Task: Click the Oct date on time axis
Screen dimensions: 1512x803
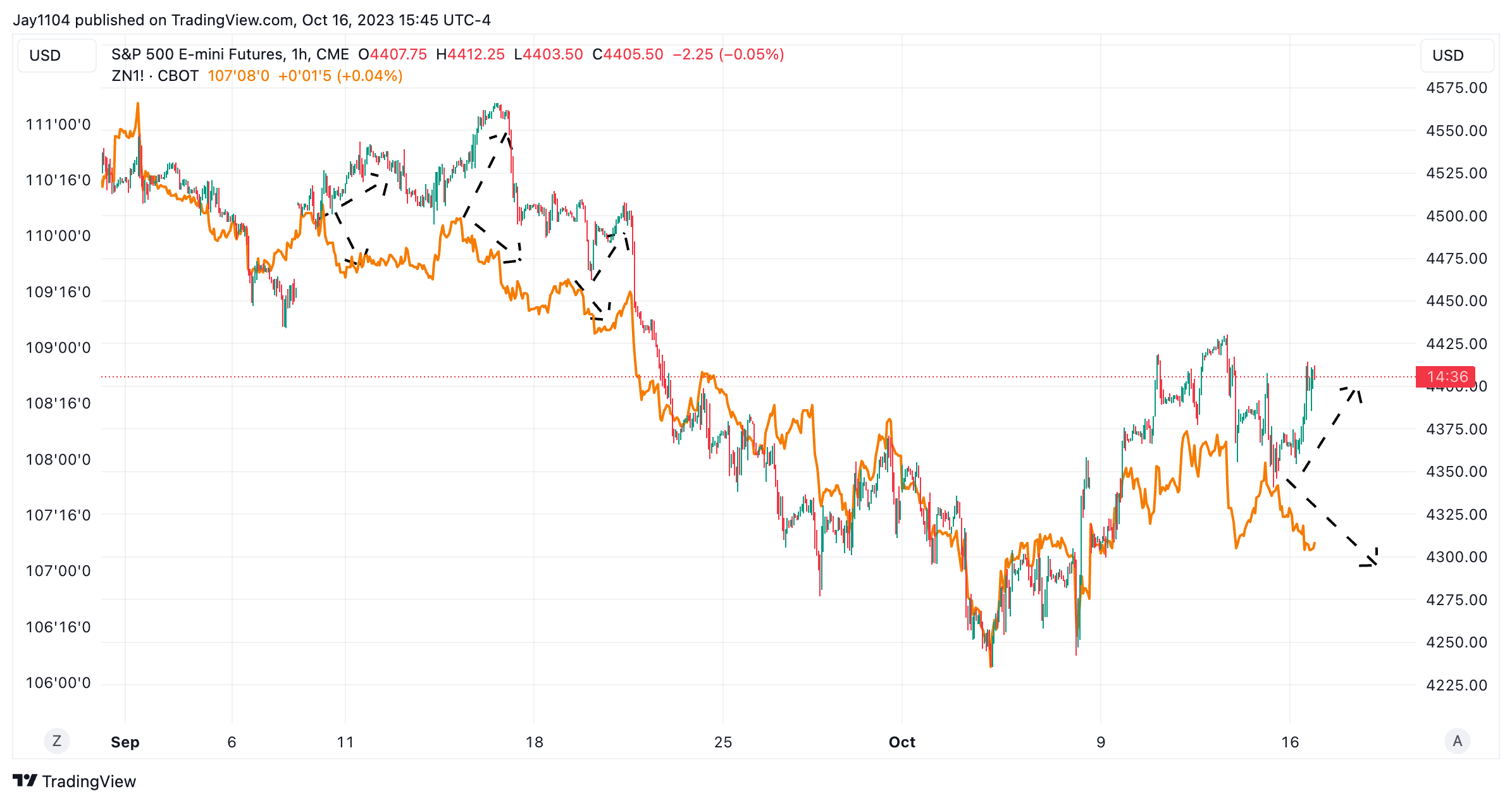Action: 902,742
